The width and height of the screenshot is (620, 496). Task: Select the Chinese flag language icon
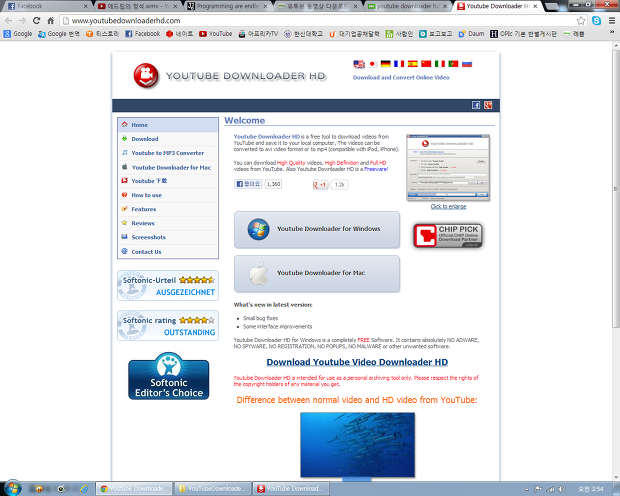click(426, 64)
